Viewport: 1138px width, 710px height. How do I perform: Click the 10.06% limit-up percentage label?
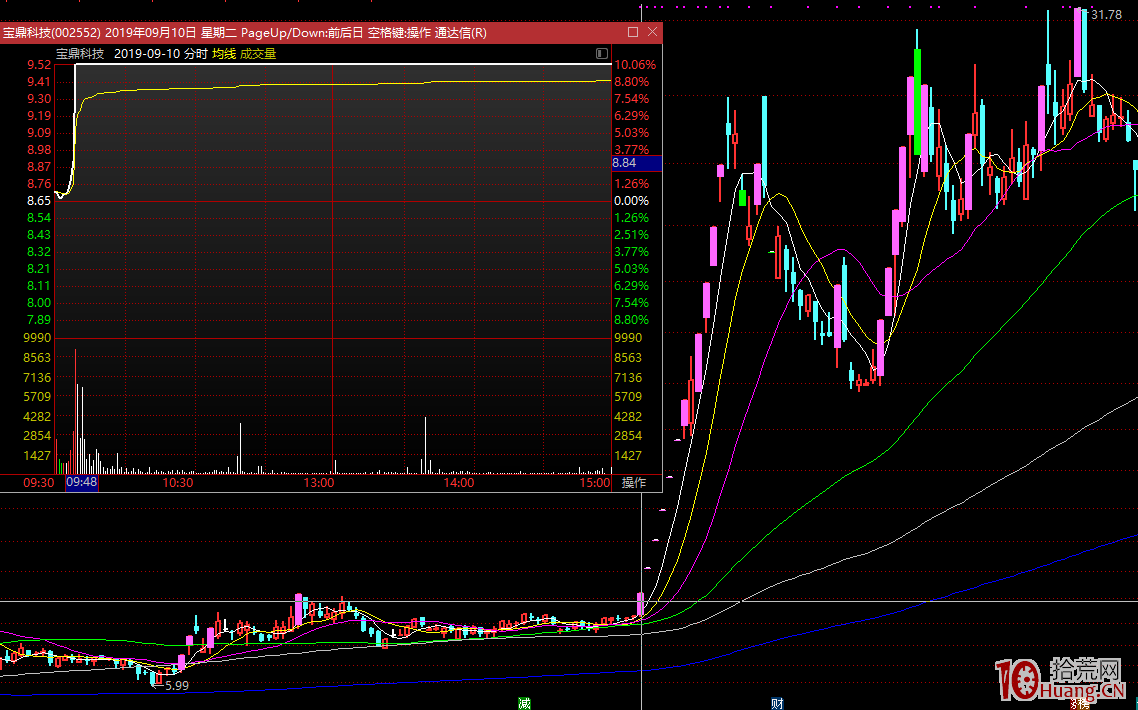pyautogui.click(x=635, y=65)
